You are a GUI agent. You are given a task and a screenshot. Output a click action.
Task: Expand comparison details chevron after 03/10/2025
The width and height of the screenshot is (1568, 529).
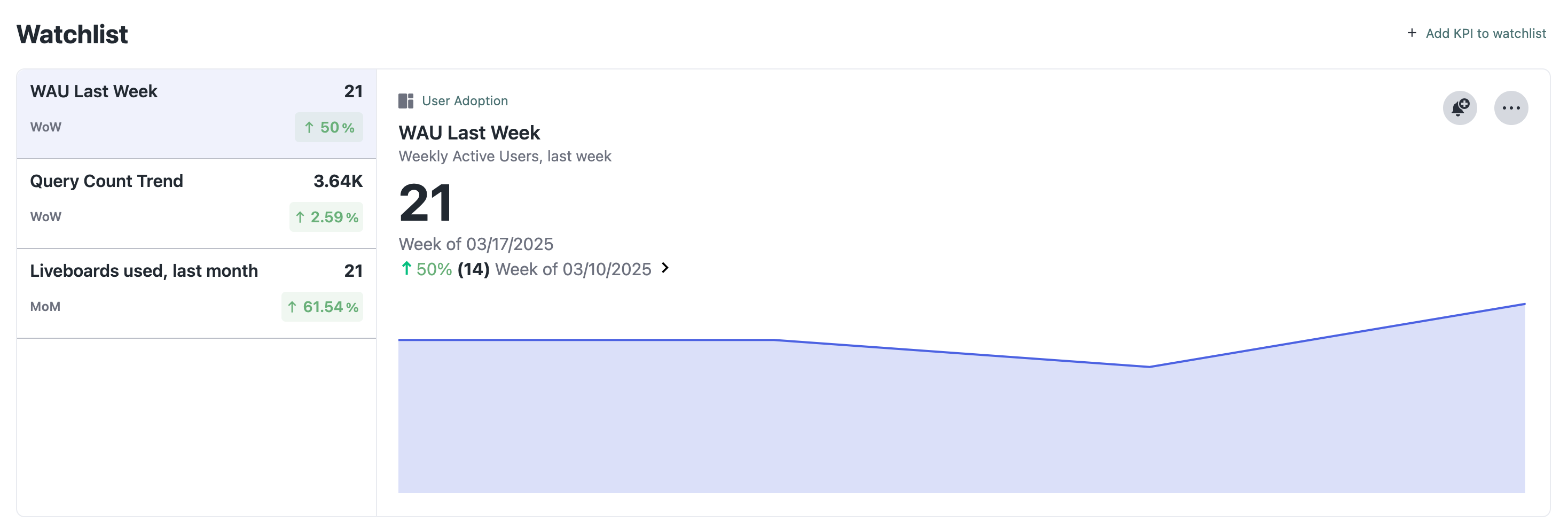(x=665, y=268)
